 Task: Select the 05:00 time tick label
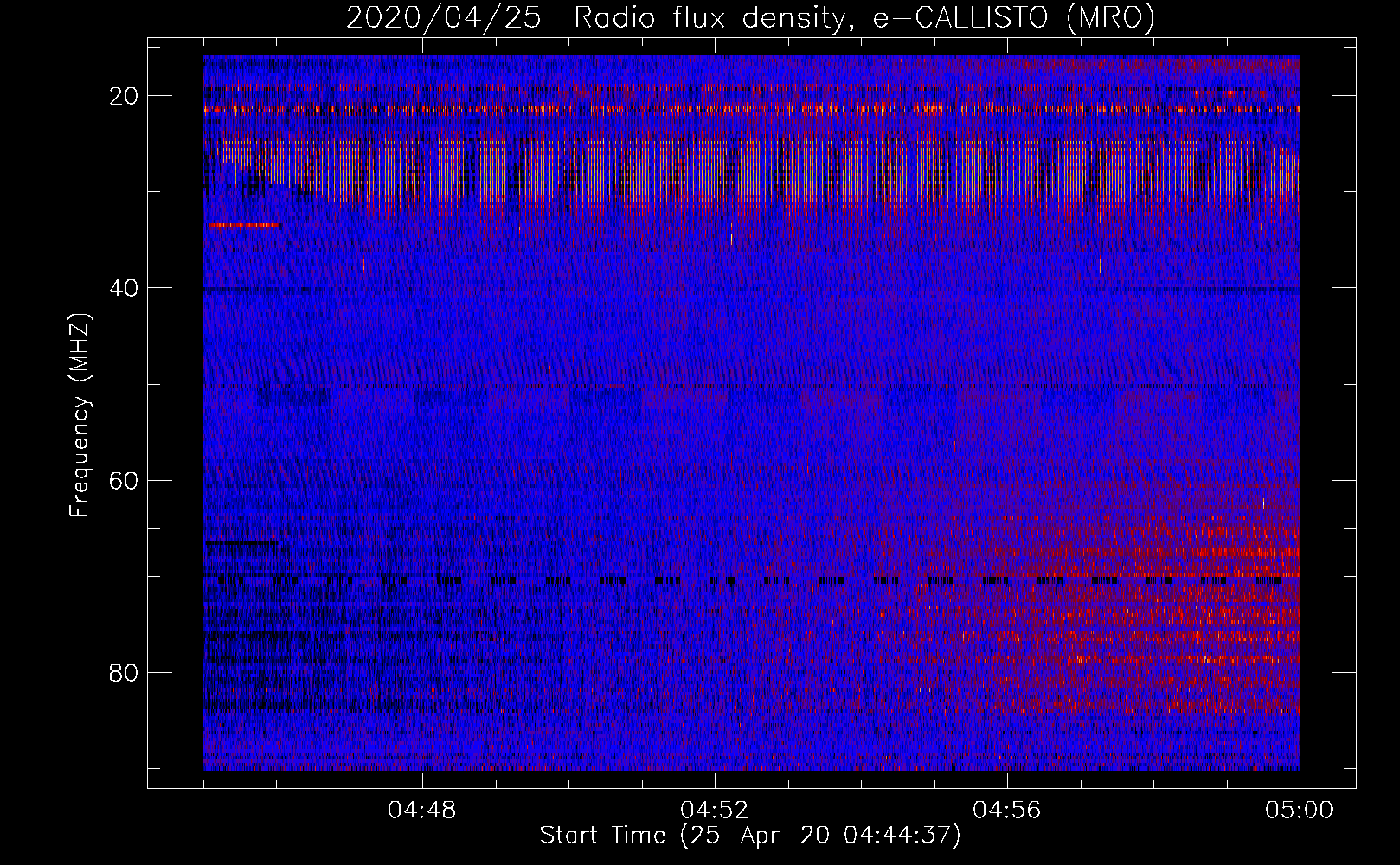pos(1300,811)
